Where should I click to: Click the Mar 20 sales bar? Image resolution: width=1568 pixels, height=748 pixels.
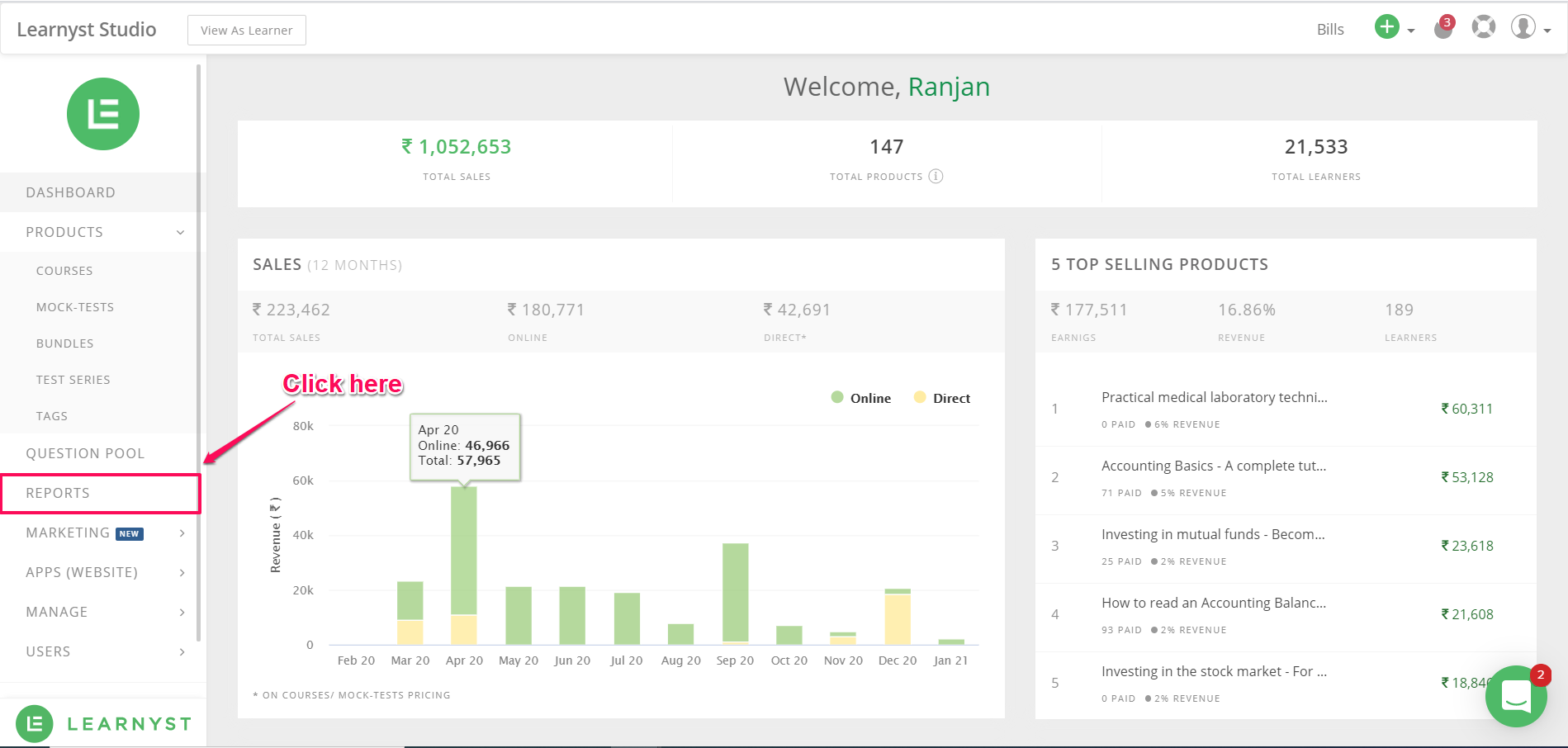pyautogui.click(x=410, y=613)
